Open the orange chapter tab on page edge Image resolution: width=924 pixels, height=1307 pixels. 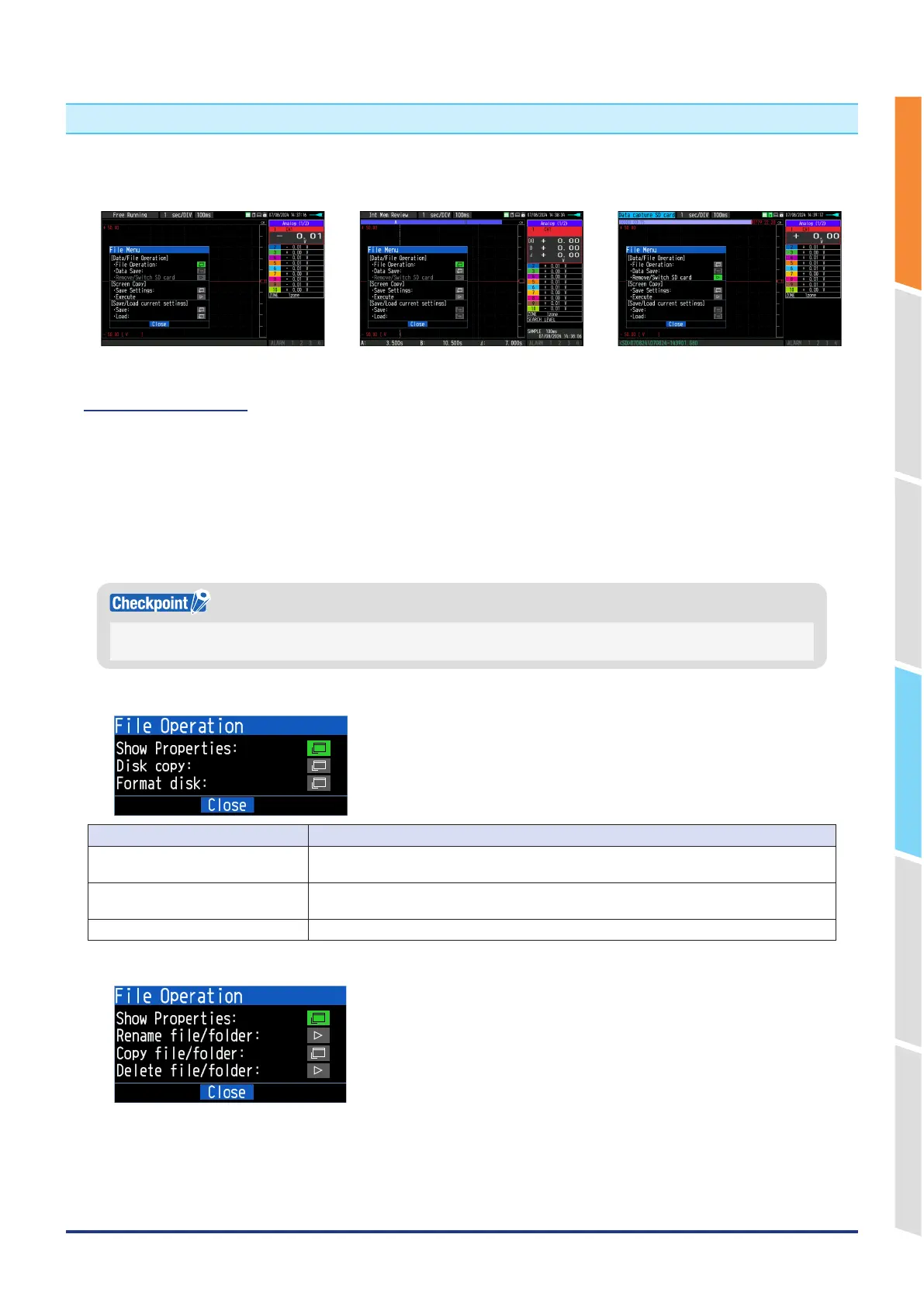[908, 192]
